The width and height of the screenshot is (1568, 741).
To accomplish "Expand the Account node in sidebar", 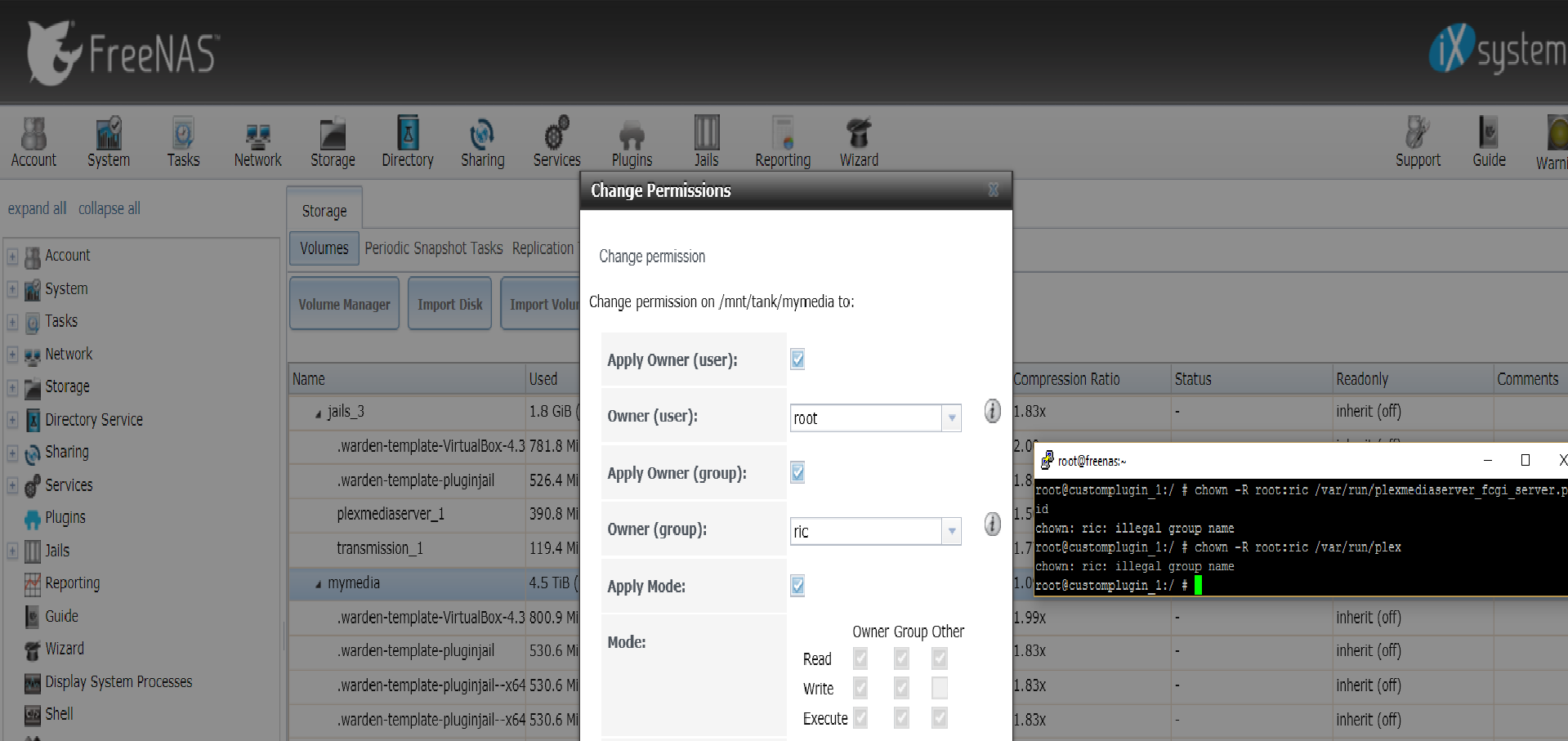I will click(12, 257).
